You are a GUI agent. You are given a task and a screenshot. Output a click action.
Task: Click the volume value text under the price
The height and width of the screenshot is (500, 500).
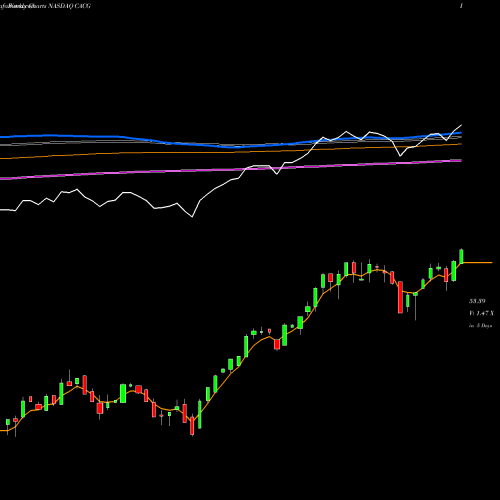click(x=481, y=313)
